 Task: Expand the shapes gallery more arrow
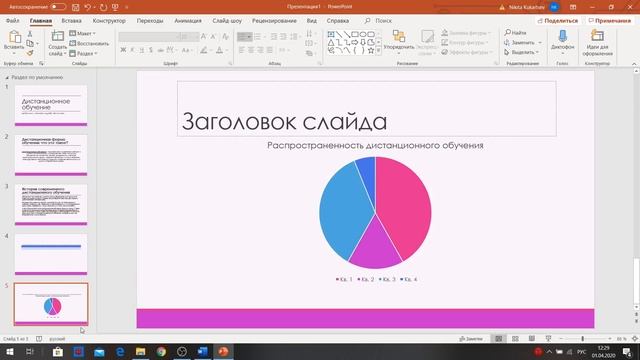378,51
